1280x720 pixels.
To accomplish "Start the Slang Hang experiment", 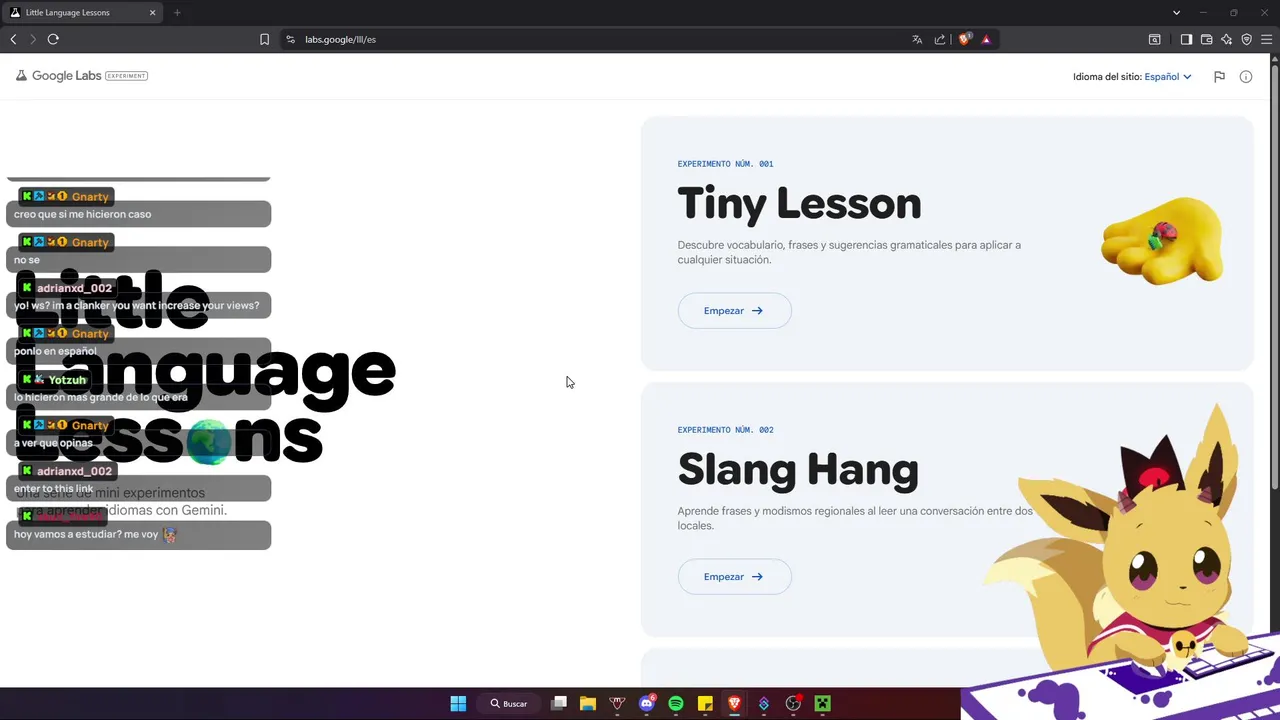I will 734,576.
